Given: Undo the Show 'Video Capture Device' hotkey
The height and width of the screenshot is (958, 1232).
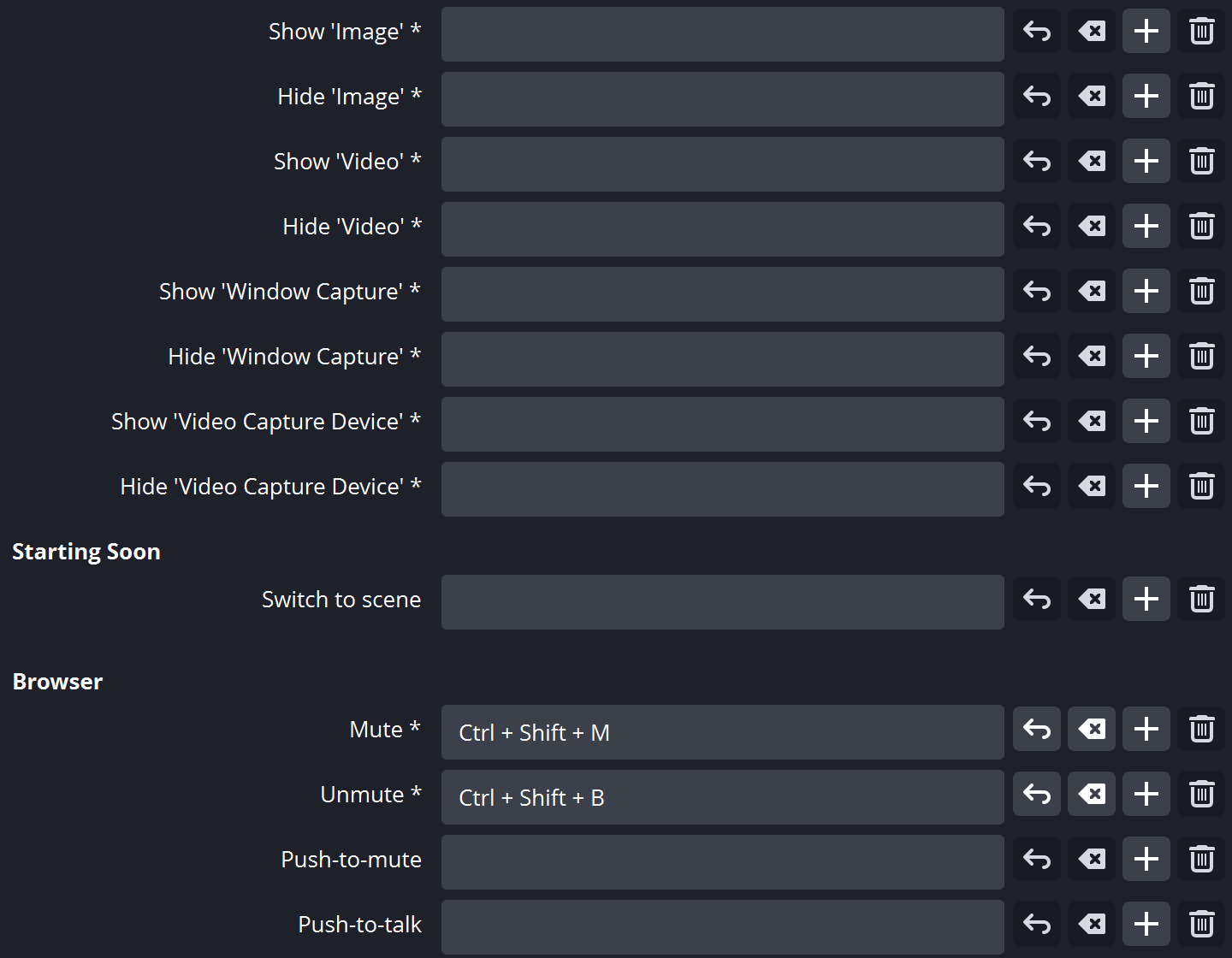Looking at the screenshot, I should click(x=1036, y=421).
